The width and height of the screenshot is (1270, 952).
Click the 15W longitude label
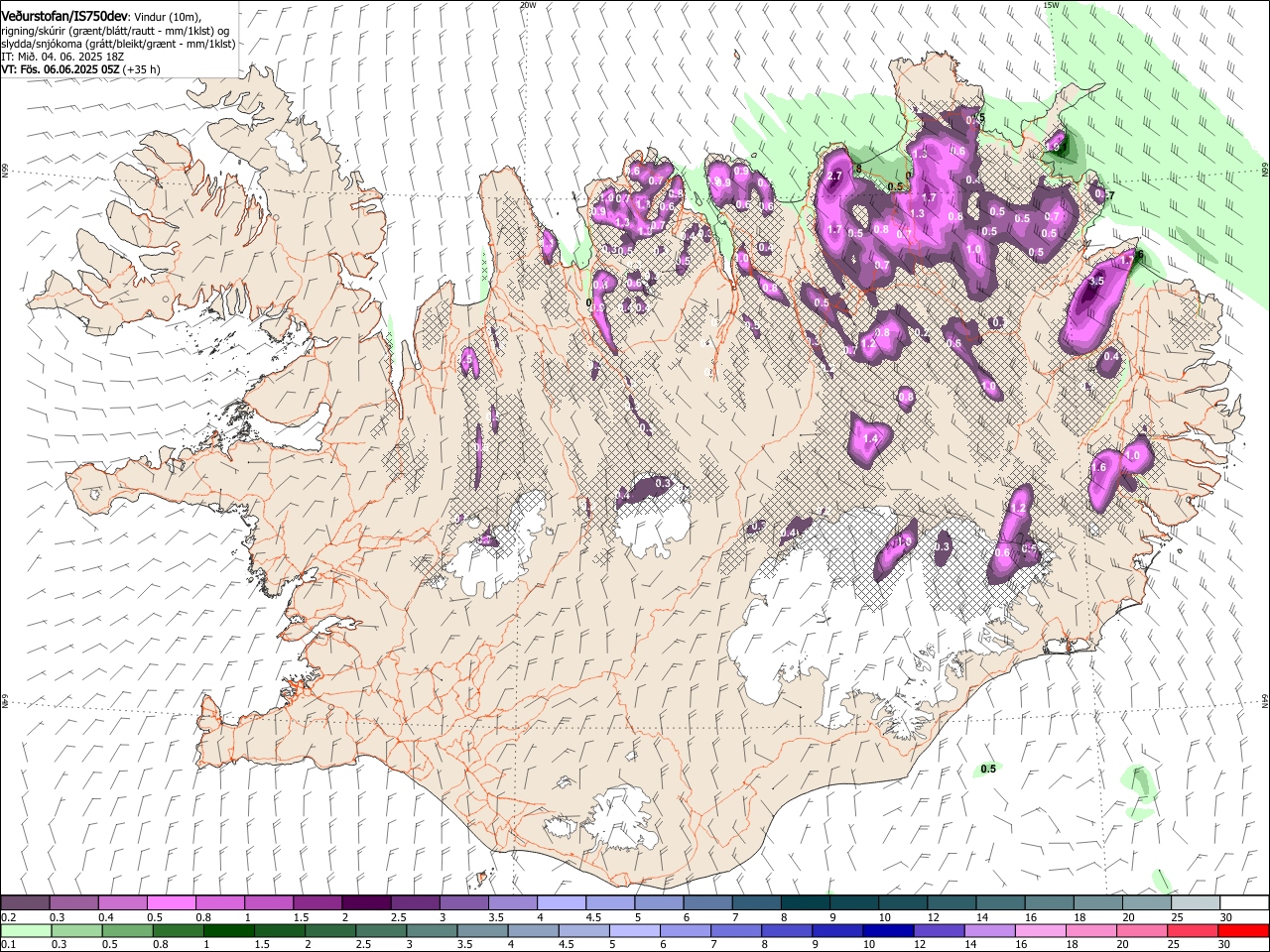(x=1052, y=5)
